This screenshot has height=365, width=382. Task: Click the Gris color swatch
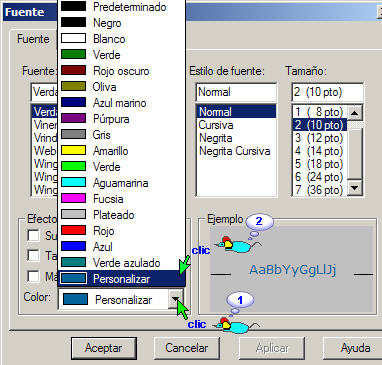point(73,134)
